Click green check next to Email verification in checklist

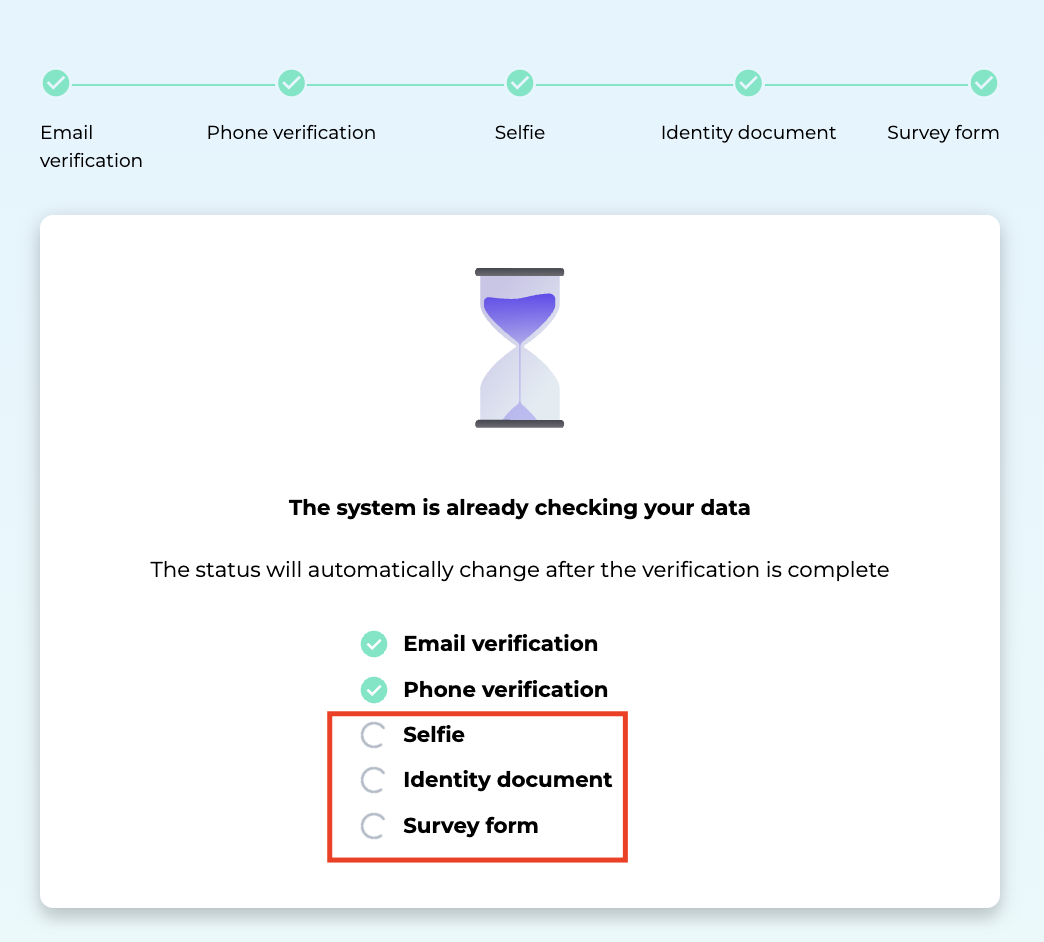coord(374,644)
